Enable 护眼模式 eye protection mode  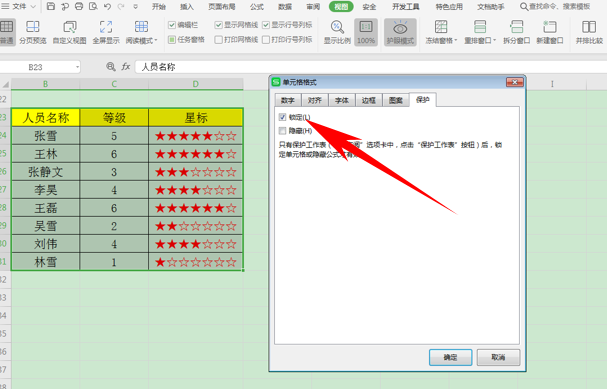(x=400, y=32)
